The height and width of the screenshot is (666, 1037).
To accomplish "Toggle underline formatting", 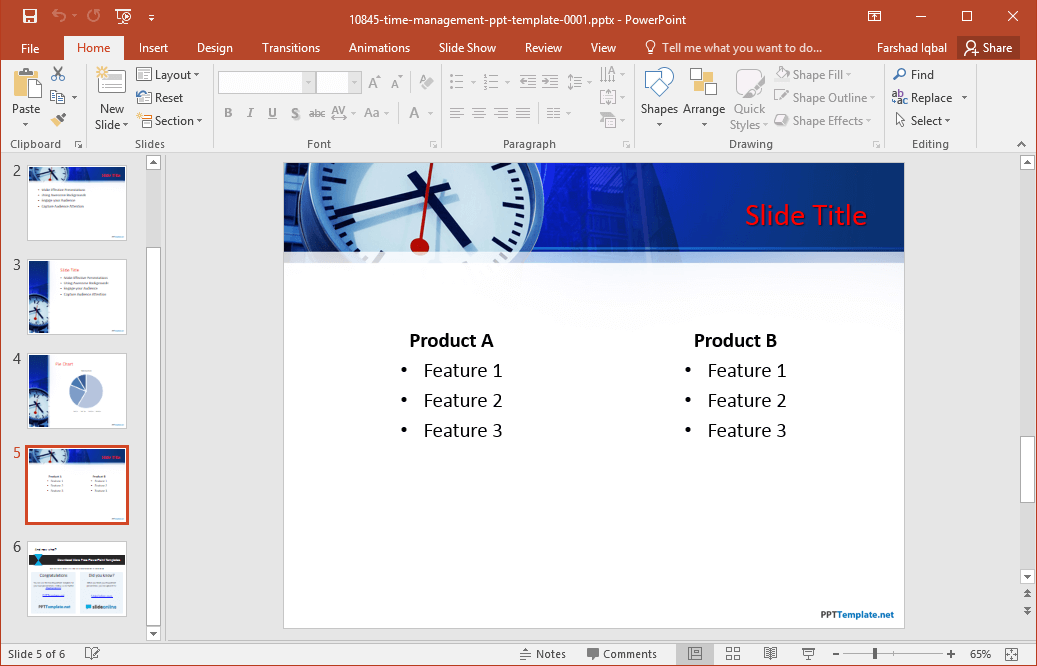I will [x=270, y=113].
